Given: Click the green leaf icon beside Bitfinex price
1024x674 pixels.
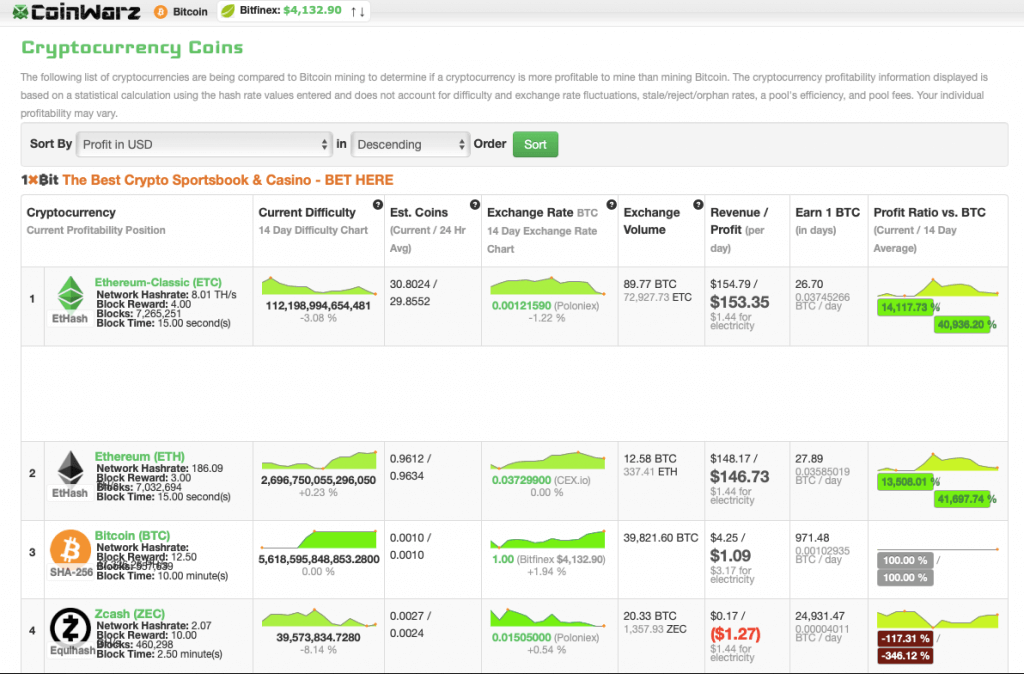Looking at the screenshot, I should [230, 13].
